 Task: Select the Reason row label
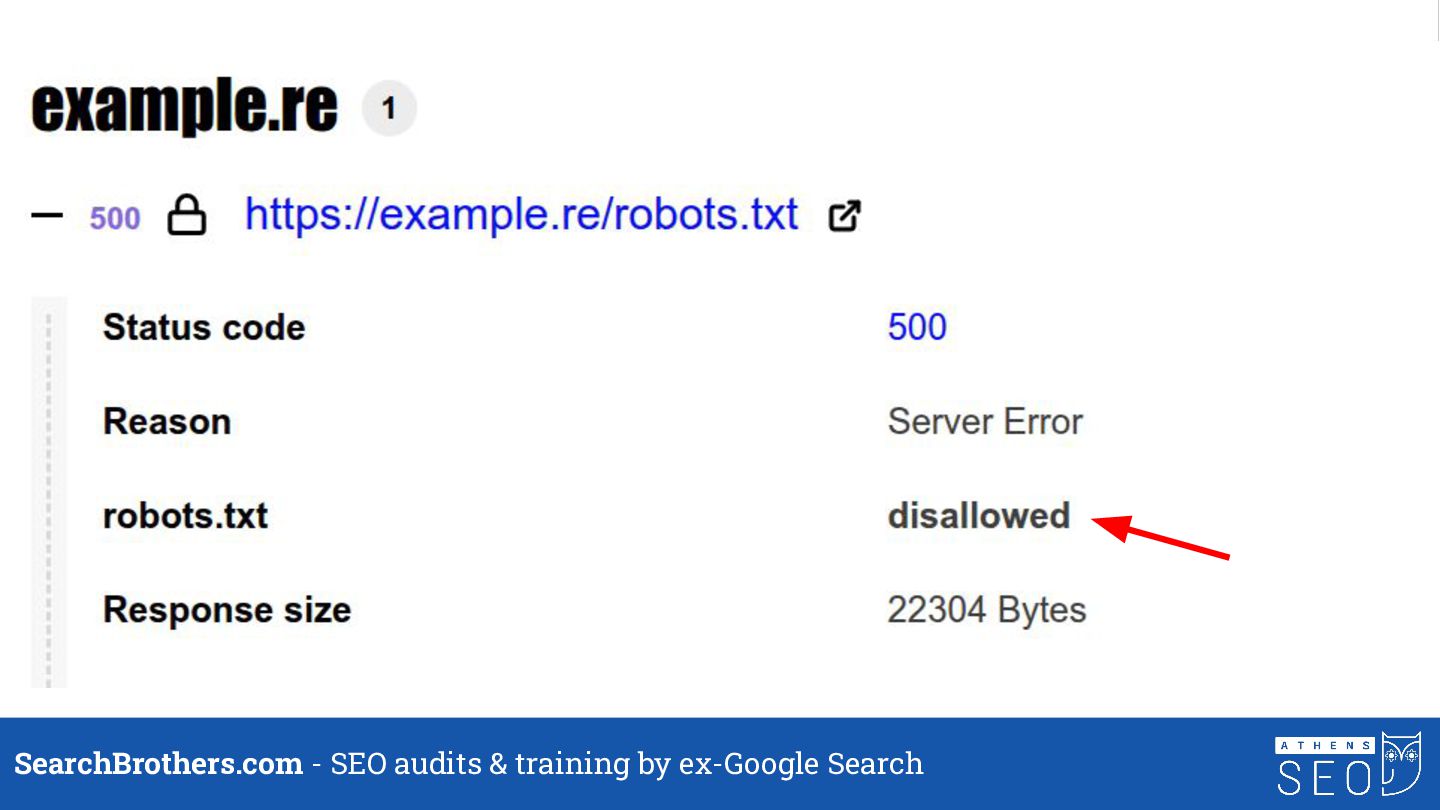tap(167, 422)
